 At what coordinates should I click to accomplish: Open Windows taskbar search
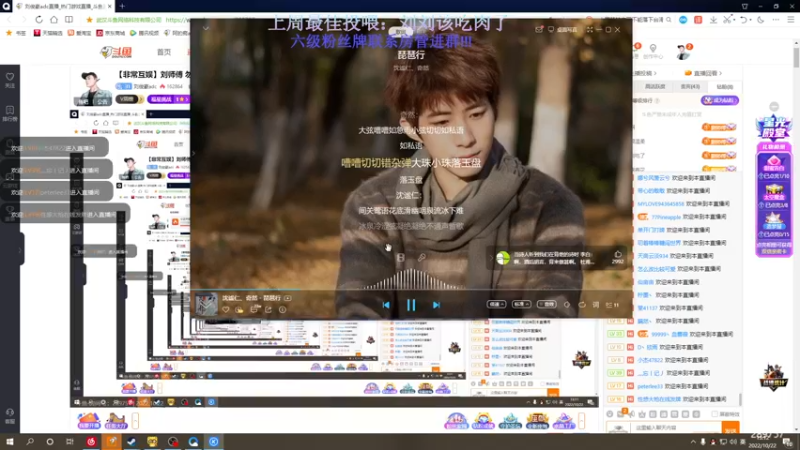30,442
